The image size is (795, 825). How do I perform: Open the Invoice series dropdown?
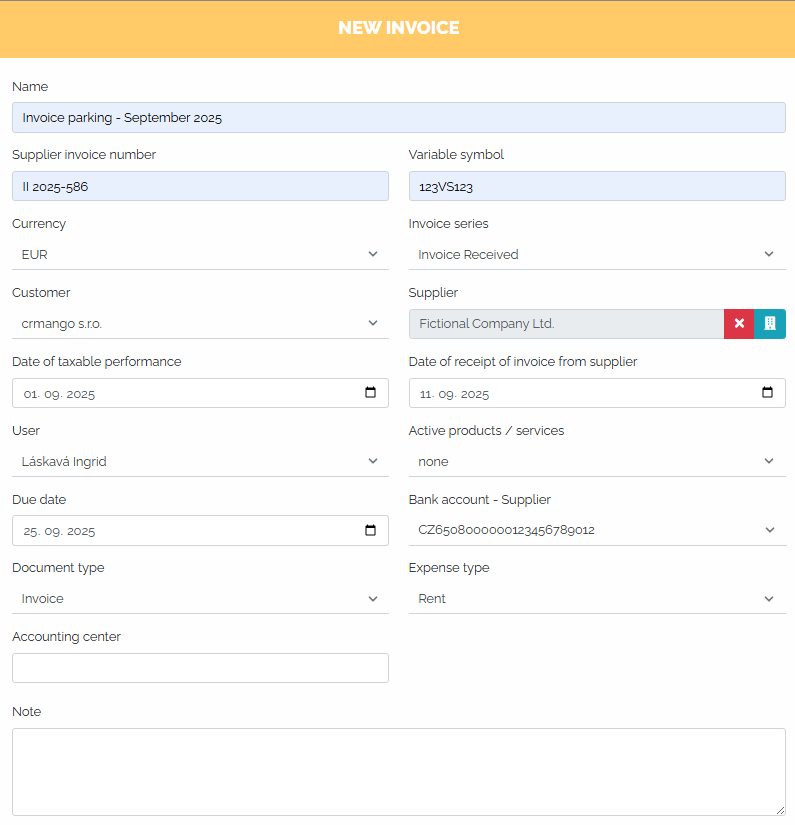[597, 255]
